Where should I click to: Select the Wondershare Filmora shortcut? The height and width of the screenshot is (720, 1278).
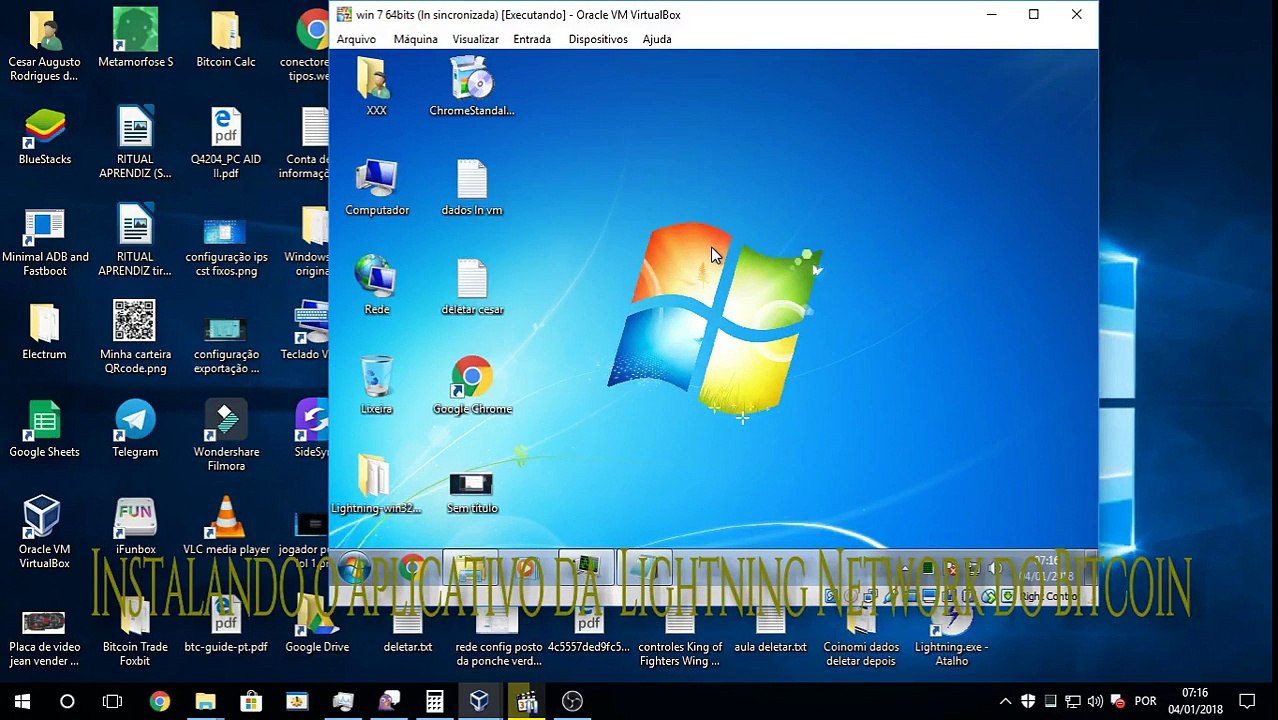tap(226, 436)
